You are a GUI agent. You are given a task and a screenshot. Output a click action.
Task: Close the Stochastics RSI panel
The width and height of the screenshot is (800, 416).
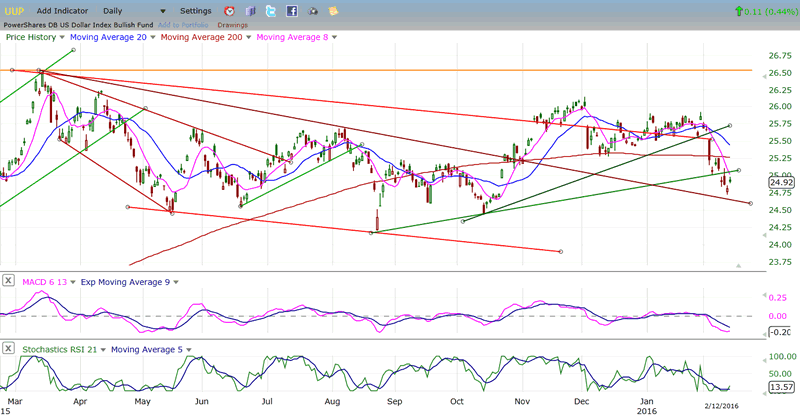[x=9, y=348]
